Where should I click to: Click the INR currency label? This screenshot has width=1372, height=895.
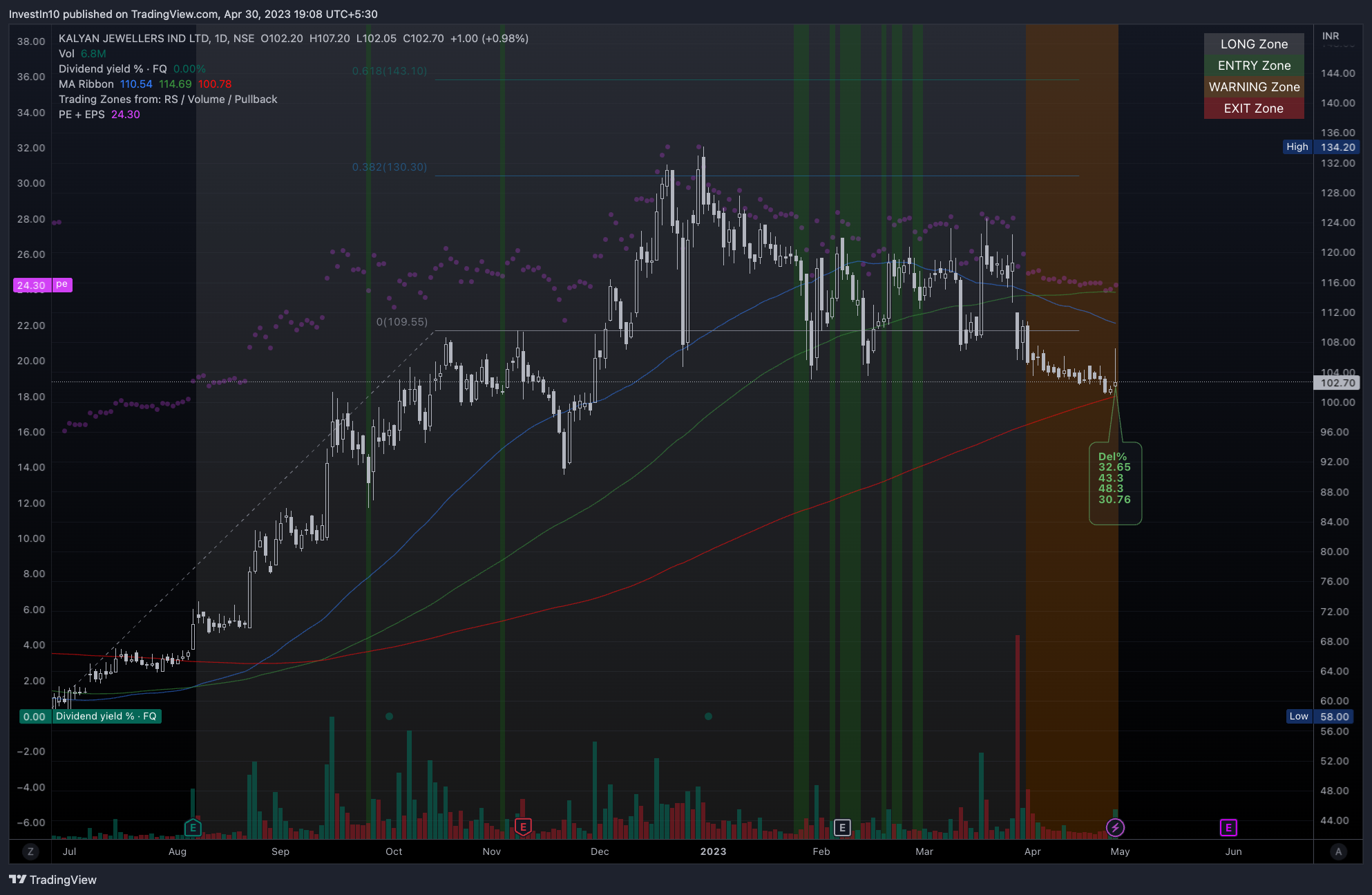1331,36
